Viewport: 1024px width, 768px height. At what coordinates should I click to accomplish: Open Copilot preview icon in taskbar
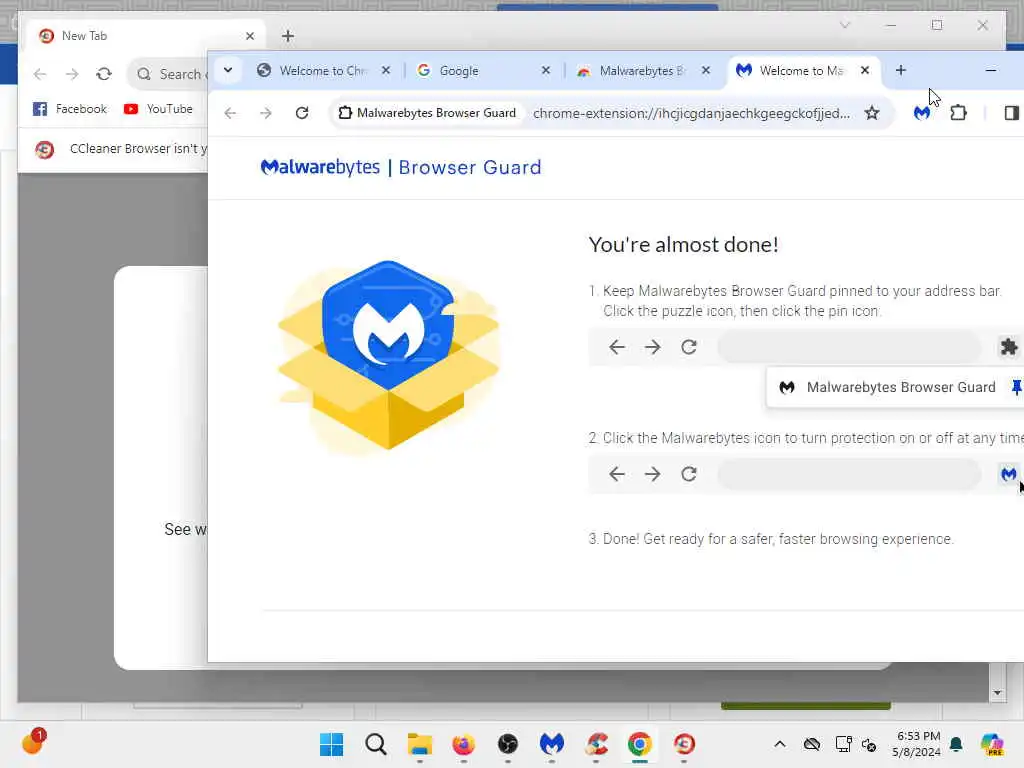991,744
